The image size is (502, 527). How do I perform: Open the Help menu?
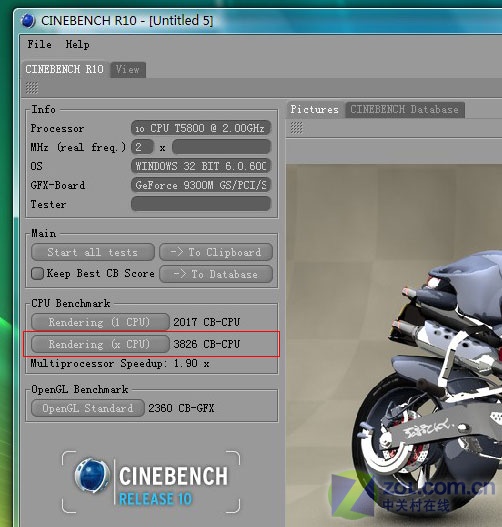78,44
